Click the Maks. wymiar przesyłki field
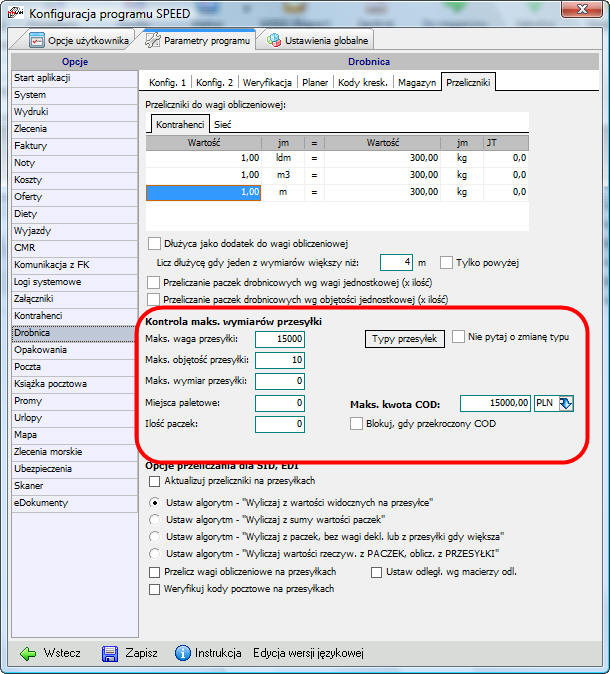This screenshot has width=610, height=674. pyautogui.click(x=280, y=381)
